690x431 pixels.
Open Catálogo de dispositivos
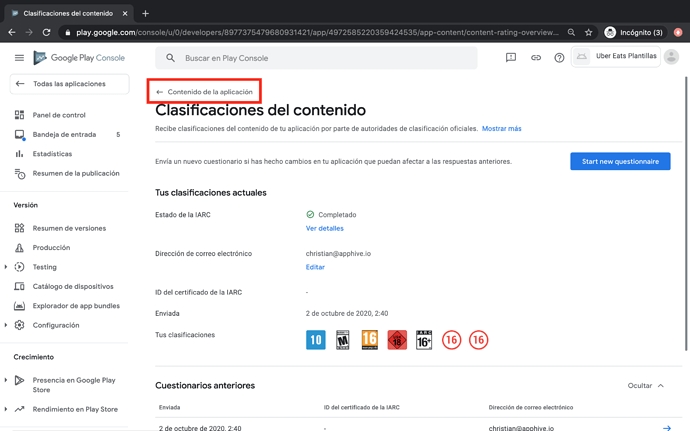coord(73,286)
